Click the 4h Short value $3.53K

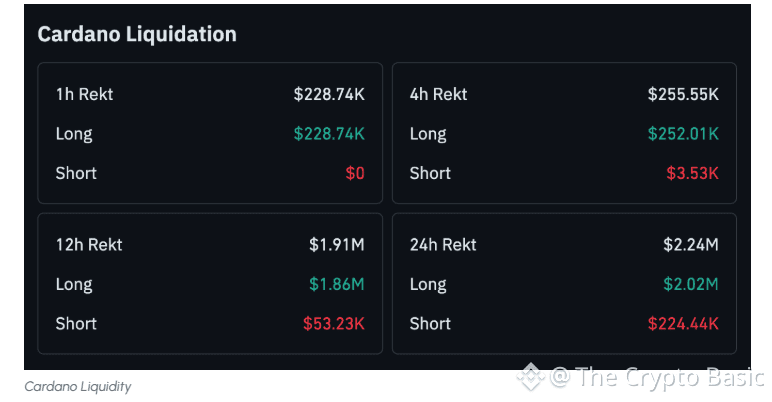692,173
